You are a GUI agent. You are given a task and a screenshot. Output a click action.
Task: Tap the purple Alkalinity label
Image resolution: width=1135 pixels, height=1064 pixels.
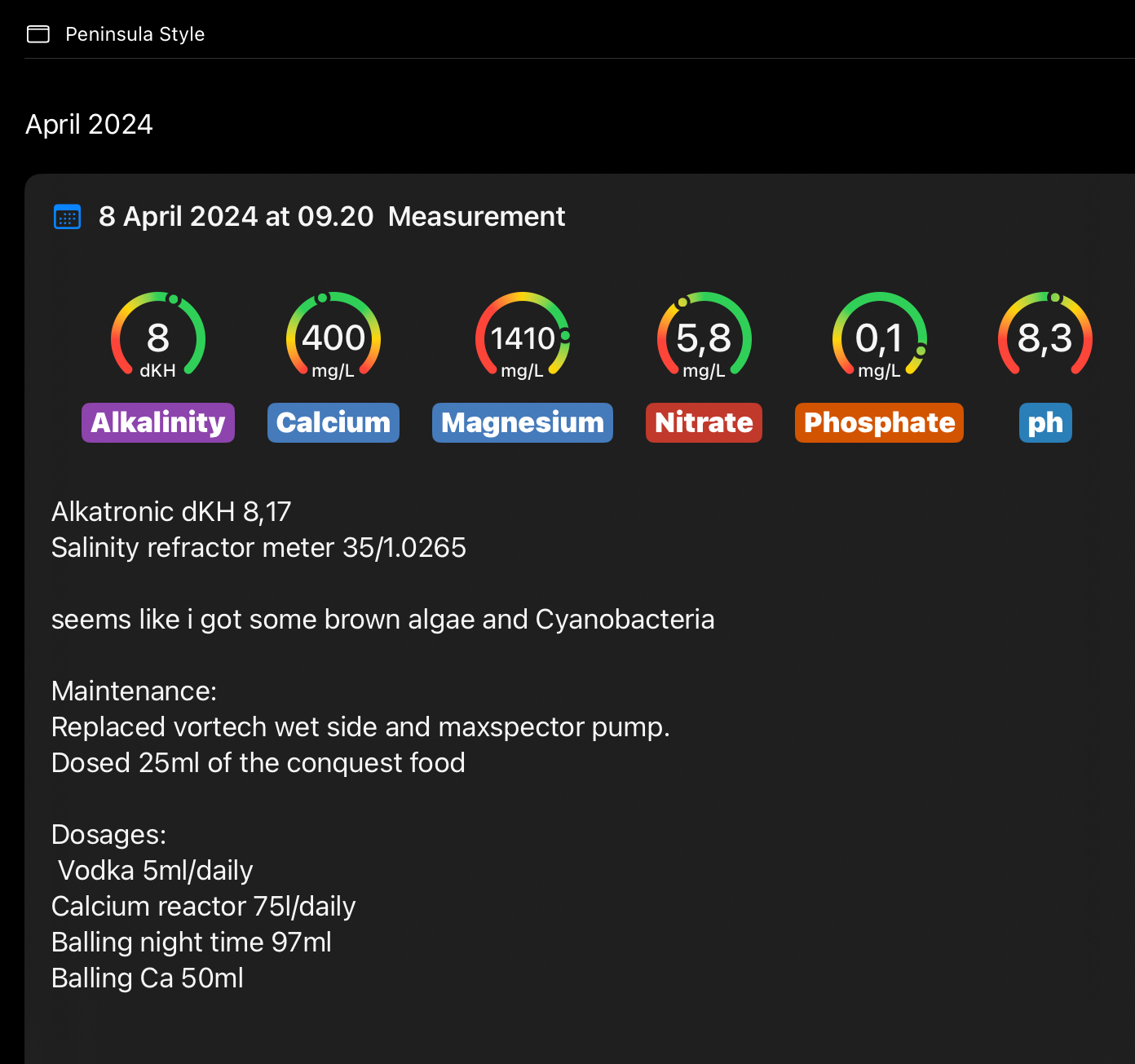point(158,423)
